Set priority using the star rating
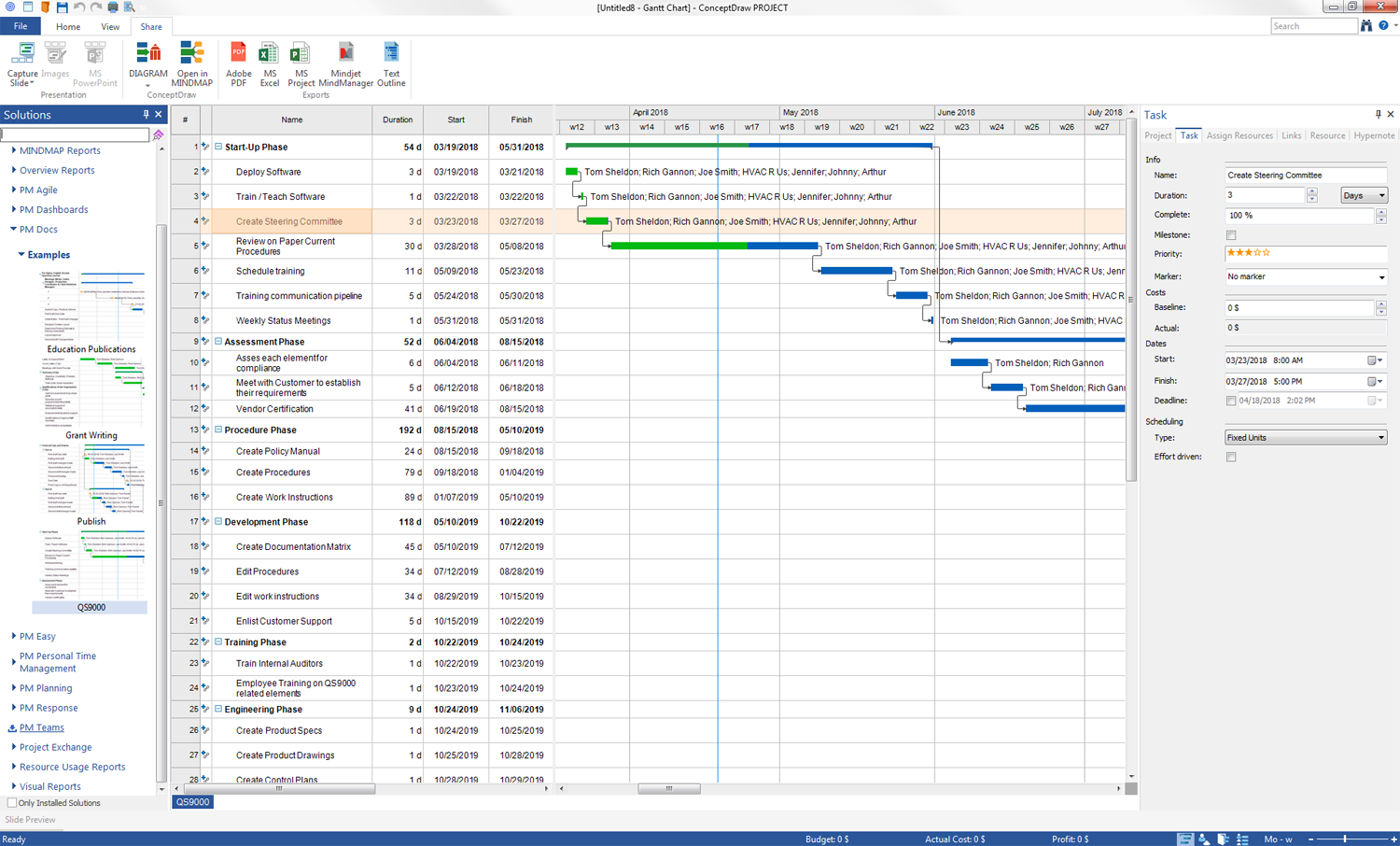This screenshot has height=846, width=1400. coord(1248,253)
